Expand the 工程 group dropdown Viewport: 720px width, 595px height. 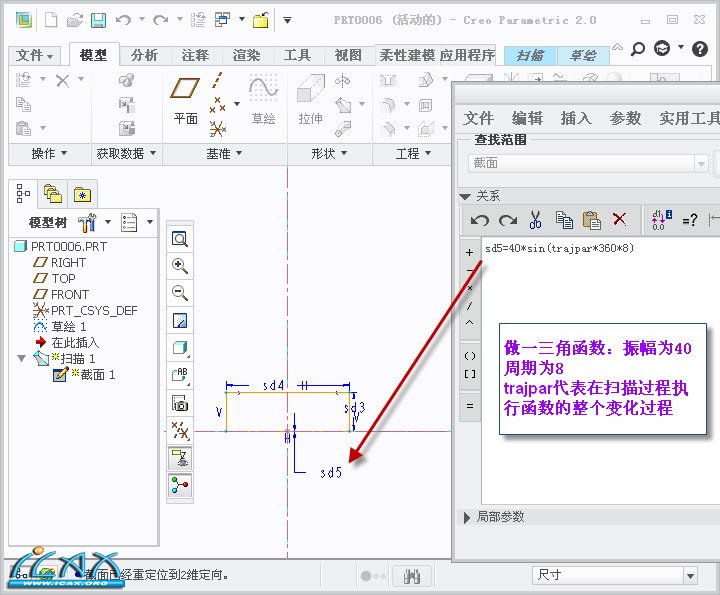click(x=413, y=153)
